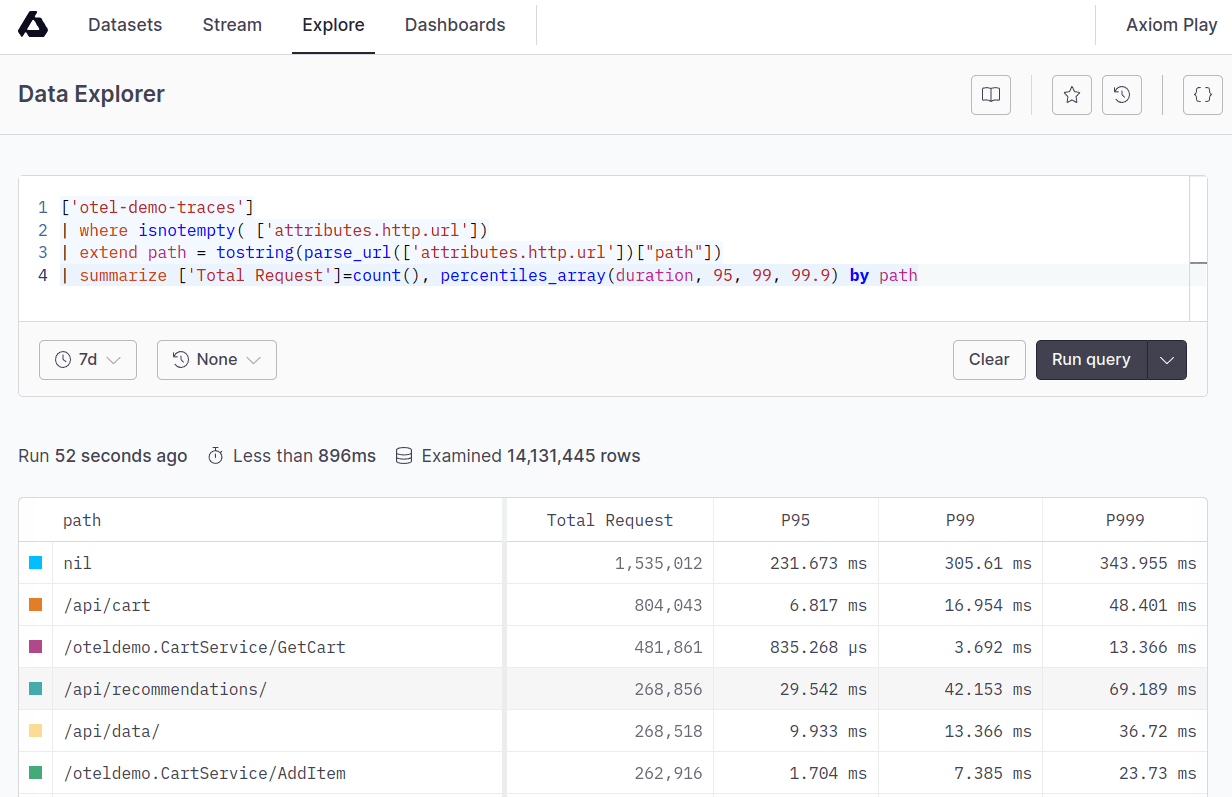Open the None comparison dropdown
The image size is (1232, 797).
217,360
